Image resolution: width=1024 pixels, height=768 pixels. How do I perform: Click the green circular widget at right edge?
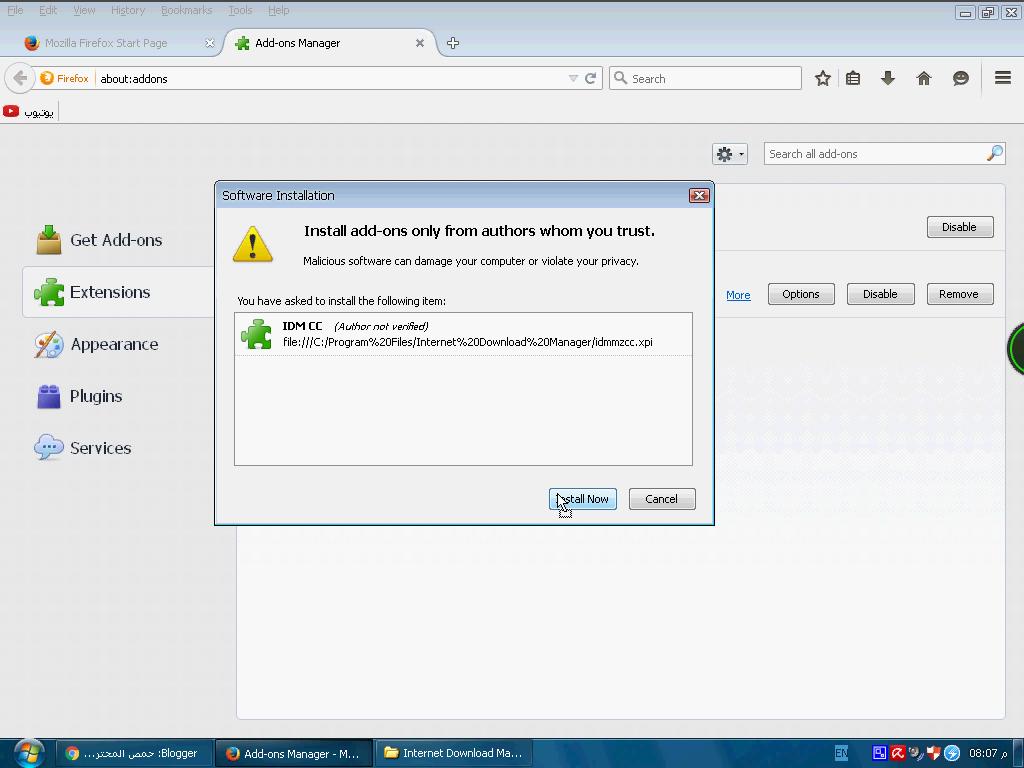[x=1016, y=349]
